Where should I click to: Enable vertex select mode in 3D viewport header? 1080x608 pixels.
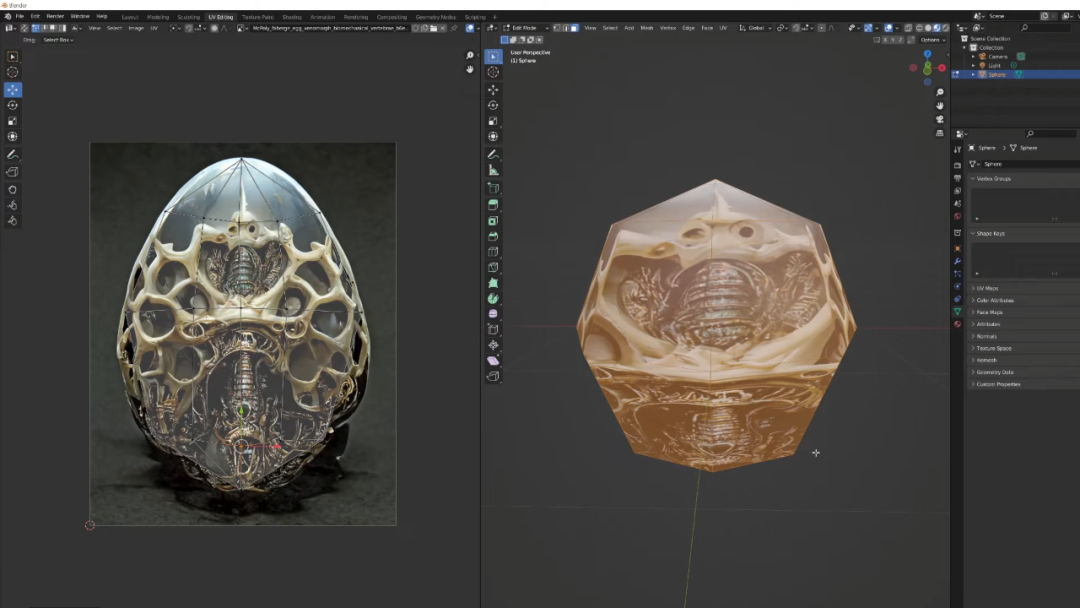point(557,27)
